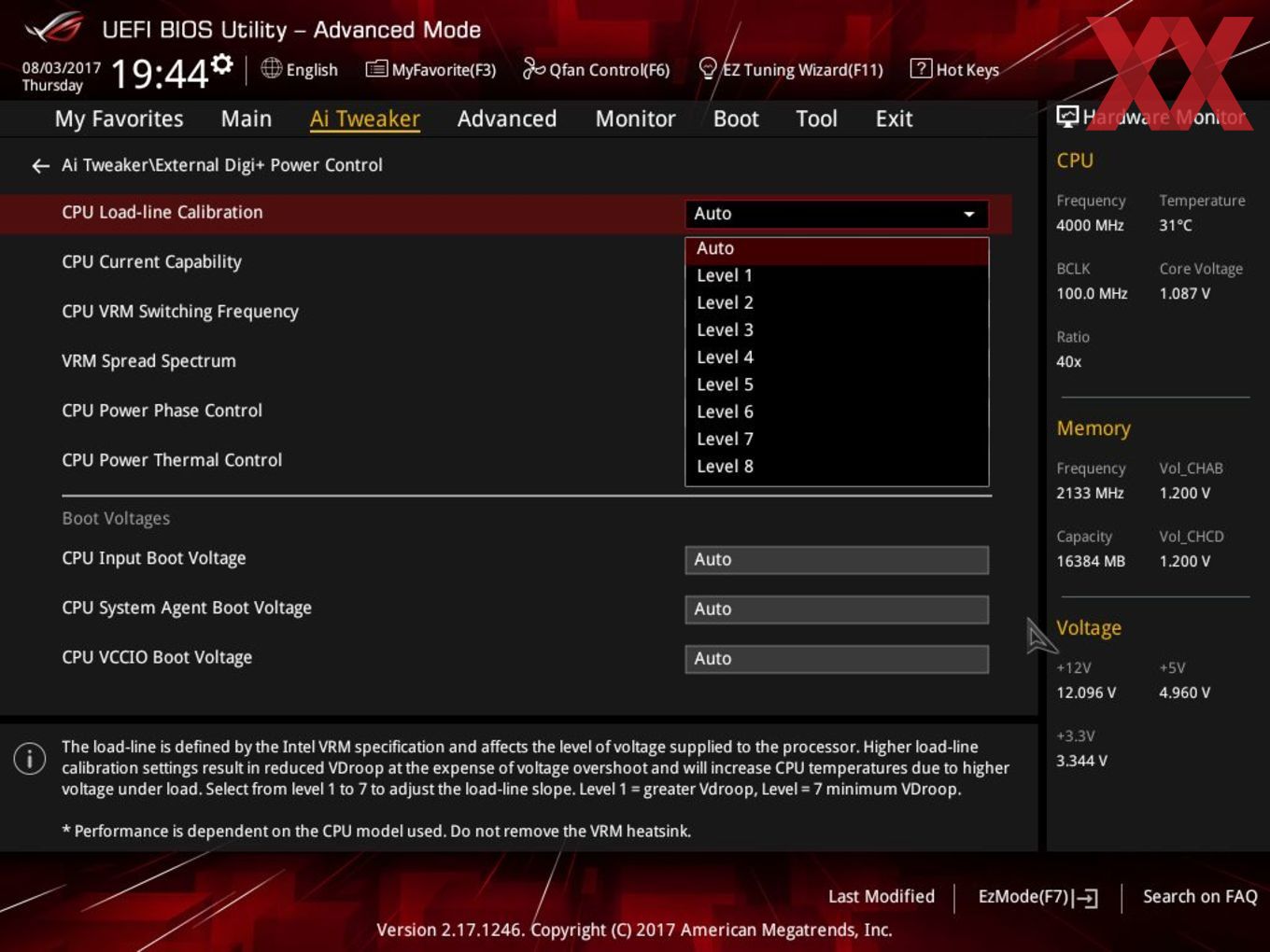The height and width of the screenshot is (952, 1270).
Task: Choose Level 5 load-line option
Action: pyautogui.click(x=837, y=385)
